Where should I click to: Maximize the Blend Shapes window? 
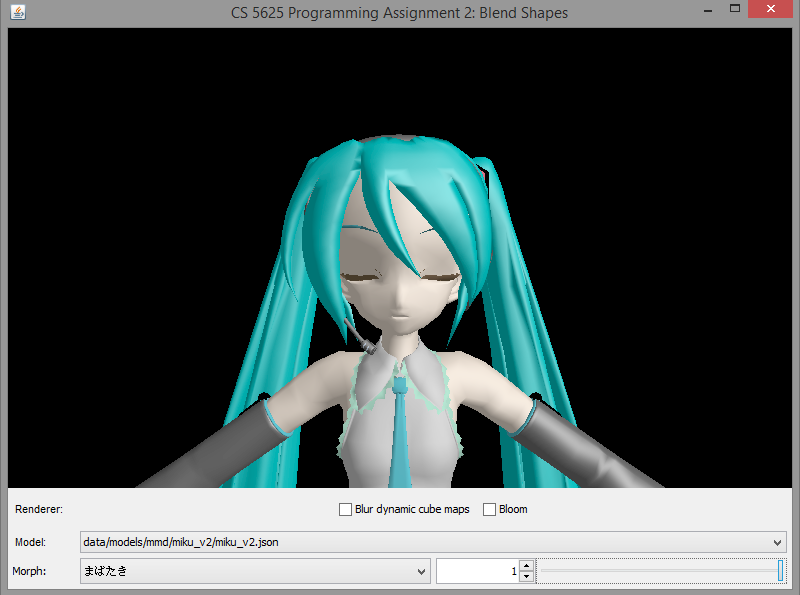[x=735, y=10]
